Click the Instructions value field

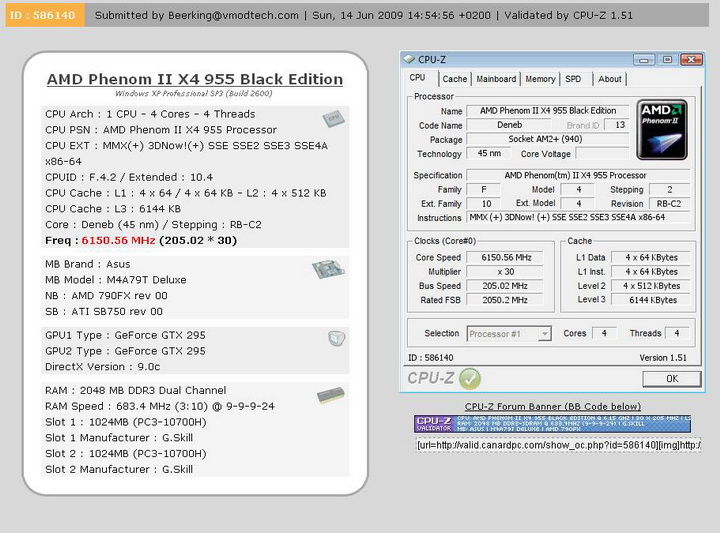578,217
